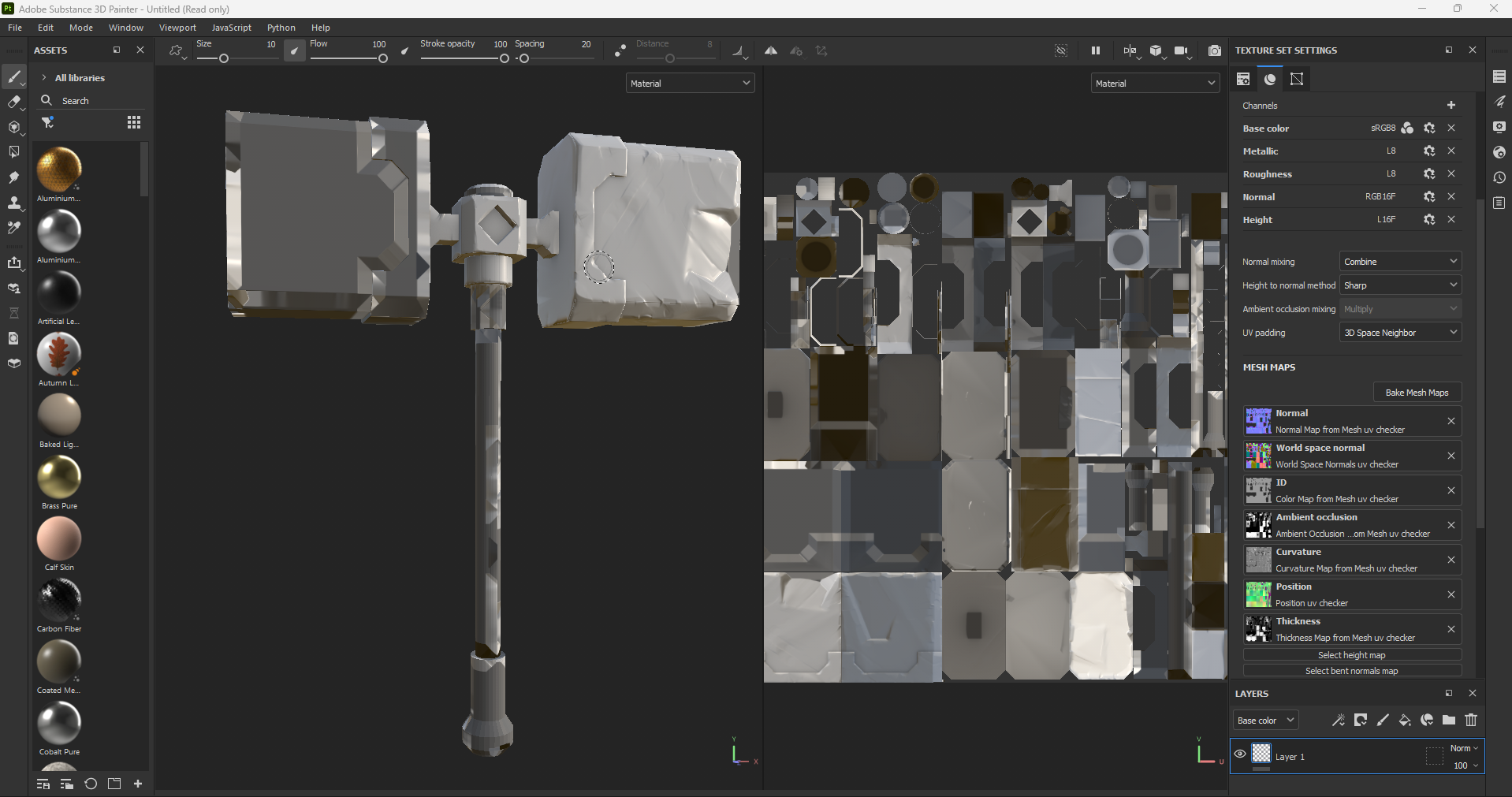Toggle the horizontal symmetry option
This screenshot has height=797, width=1512.
pyautogui.click(x=771, y=50)
